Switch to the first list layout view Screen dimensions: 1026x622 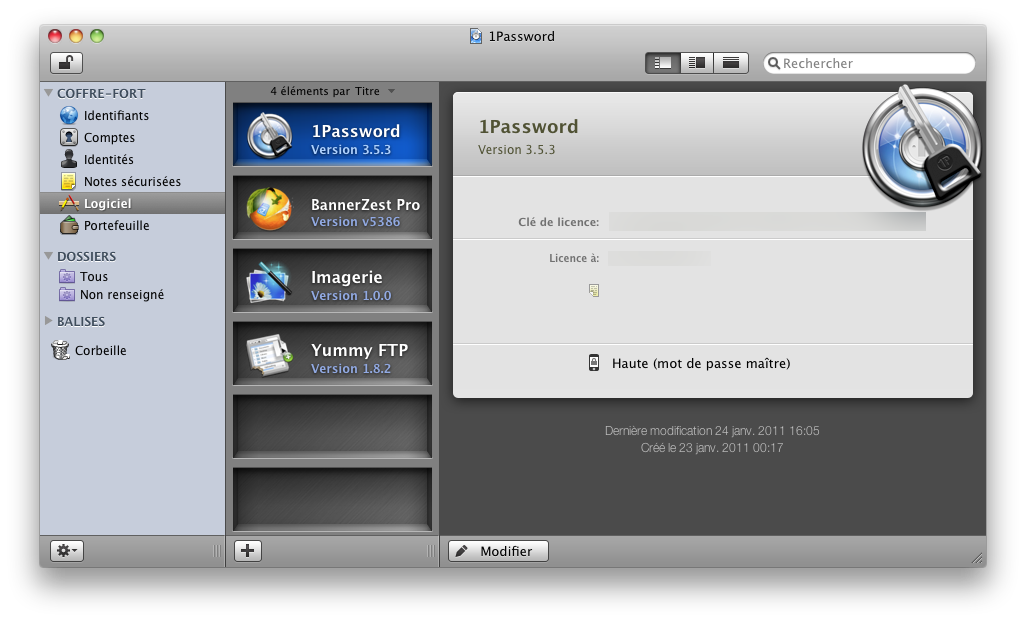(662, 63)
